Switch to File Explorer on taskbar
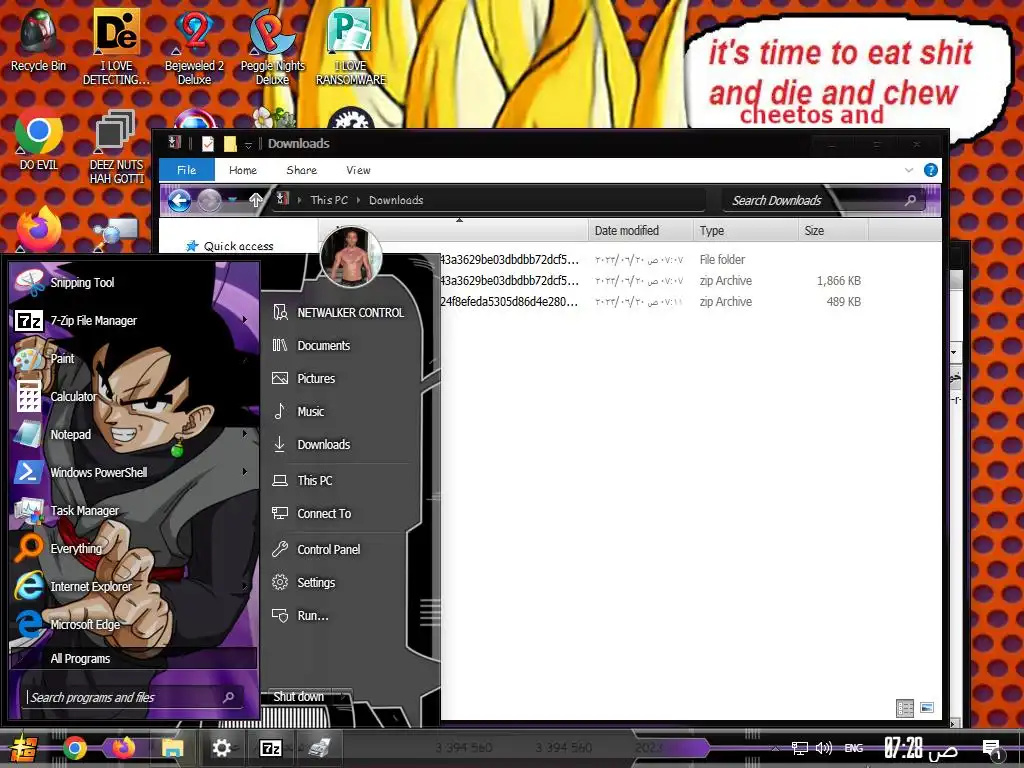This screenshot has height=768, width=1024. [x=172, y=748]
